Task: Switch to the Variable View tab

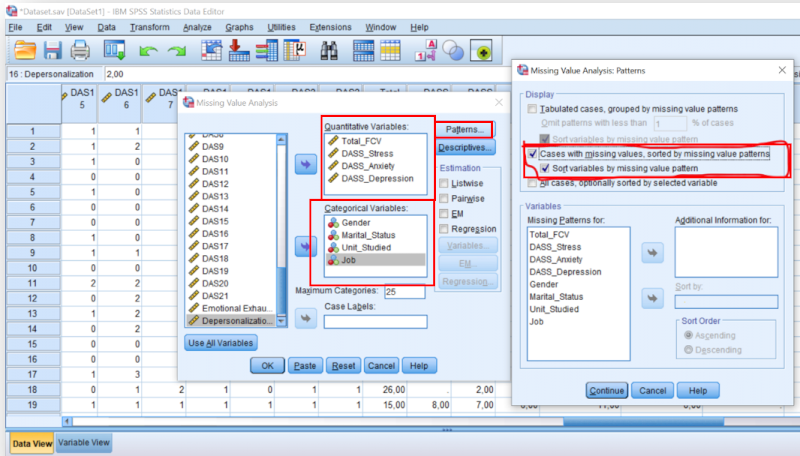Action: [84, 442]
